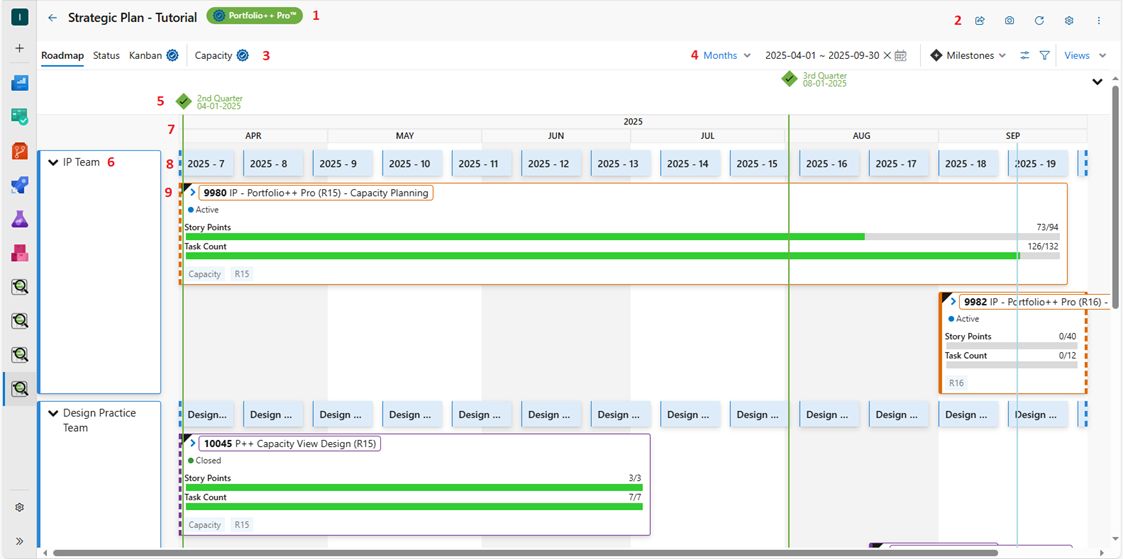Clear the date range with X icon
This screenshot has height=559, width=1123.
(887, 55)
